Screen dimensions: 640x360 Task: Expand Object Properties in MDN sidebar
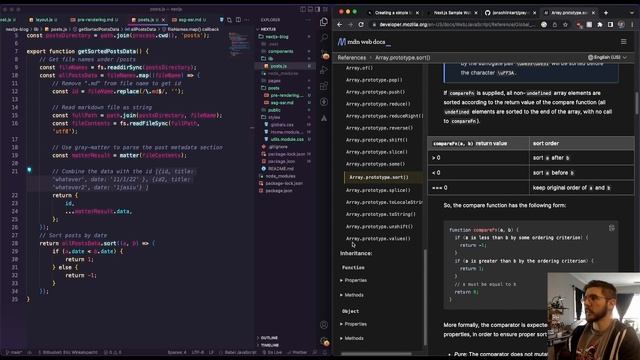[x=353, y=324]
